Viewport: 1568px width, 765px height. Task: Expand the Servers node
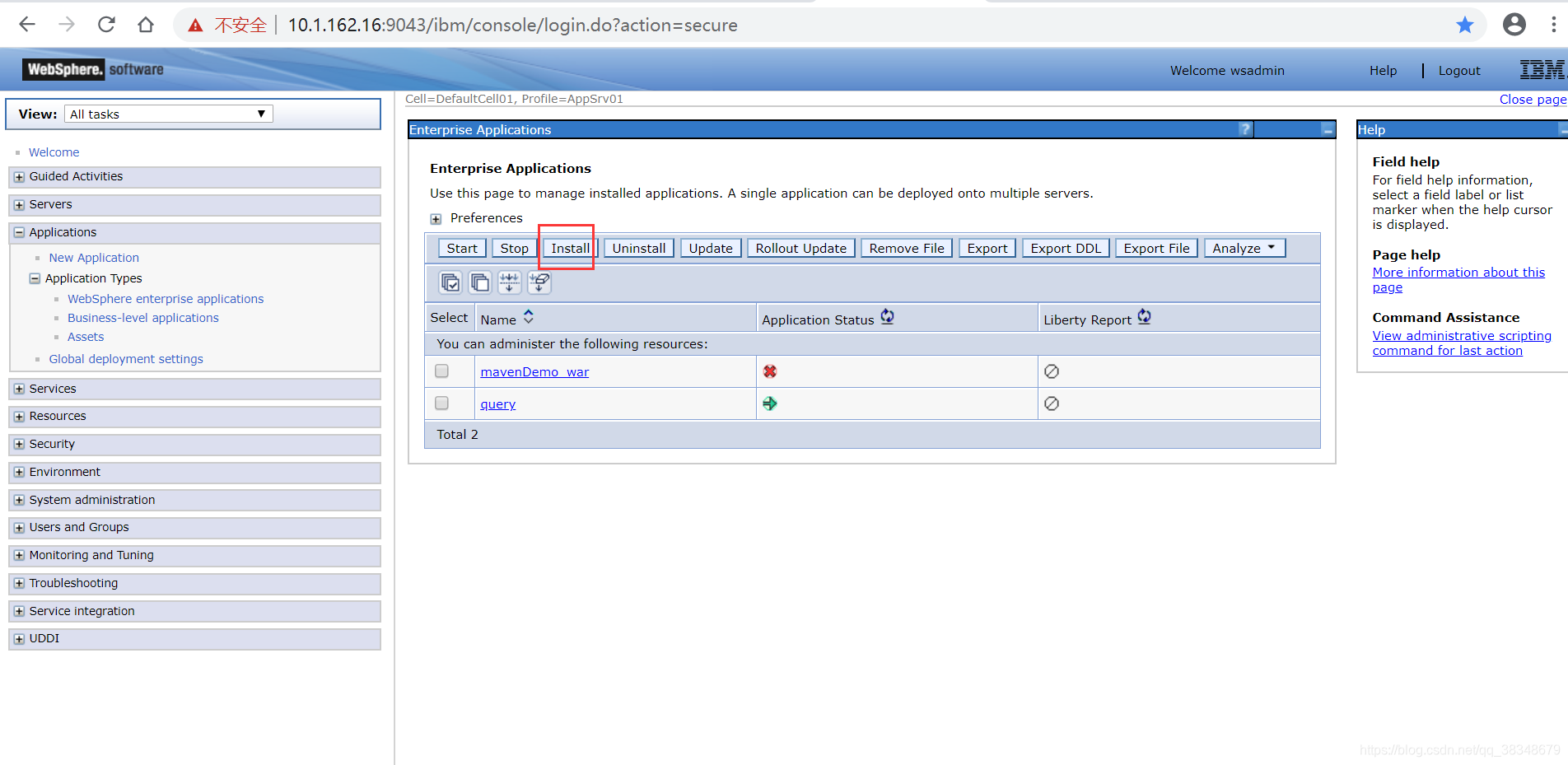pyautogui.click(x=19, y=205)
